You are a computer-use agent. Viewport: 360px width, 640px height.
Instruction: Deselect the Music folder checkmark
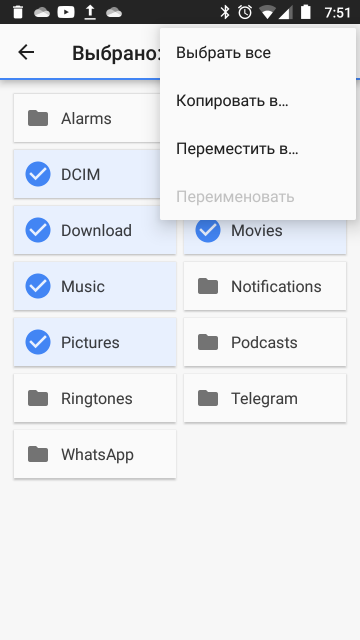(x=38, y=286)
